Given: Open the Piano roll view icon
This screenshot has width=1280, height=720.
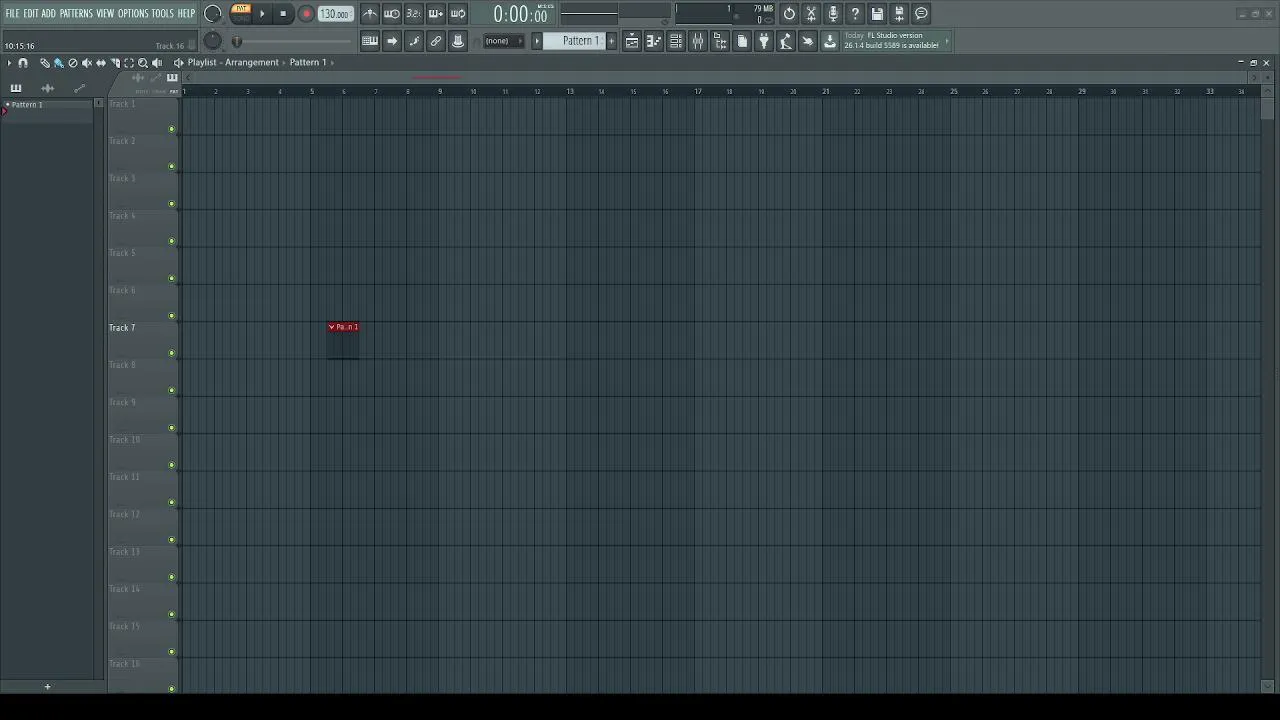Looking at the screenshot, I should click(654, 41).
